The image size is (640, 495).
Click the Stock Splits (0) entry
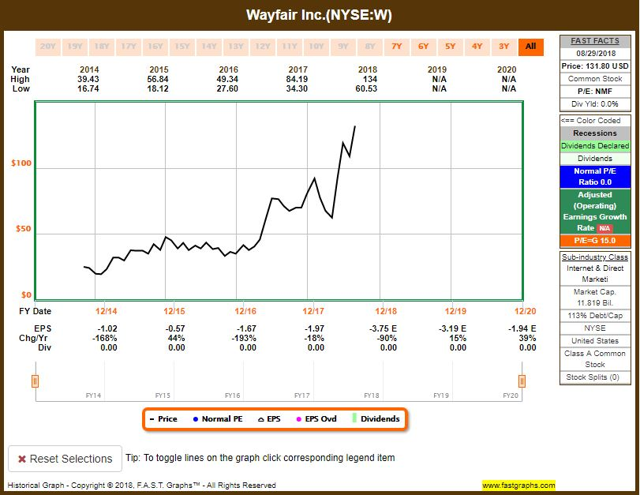pyautogui.click(x=595, y=377)
